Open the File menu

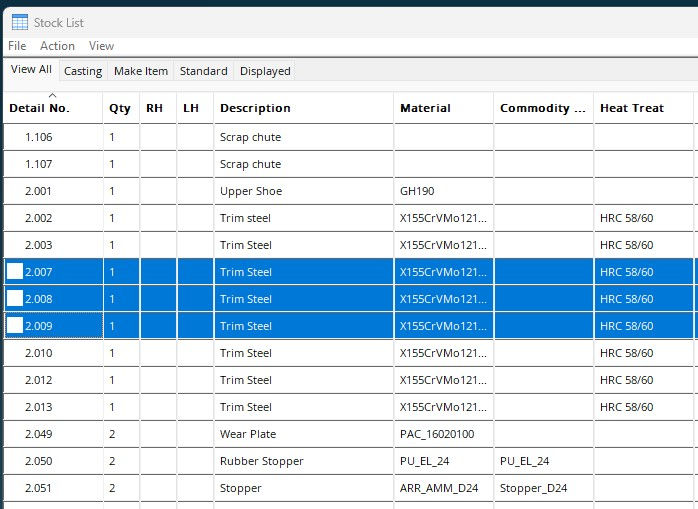pos(17,46)
